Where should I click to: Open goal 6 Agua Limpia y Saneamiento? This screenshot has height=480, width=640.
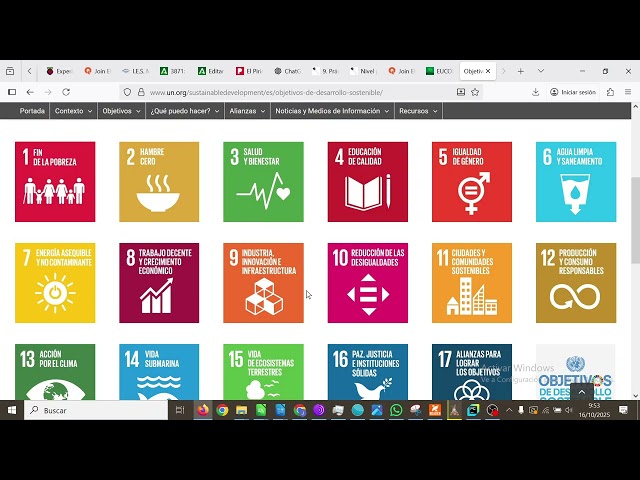(x=576, y=182)
